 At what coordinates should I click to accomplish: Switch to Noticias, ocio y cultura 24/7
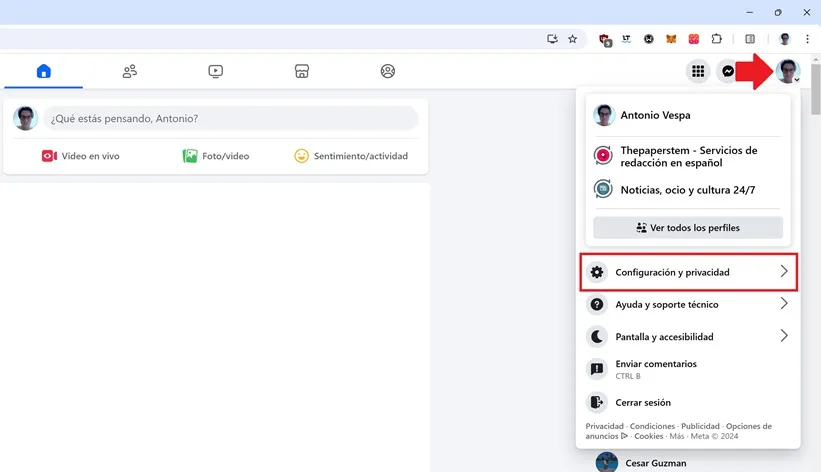[688, 189]
